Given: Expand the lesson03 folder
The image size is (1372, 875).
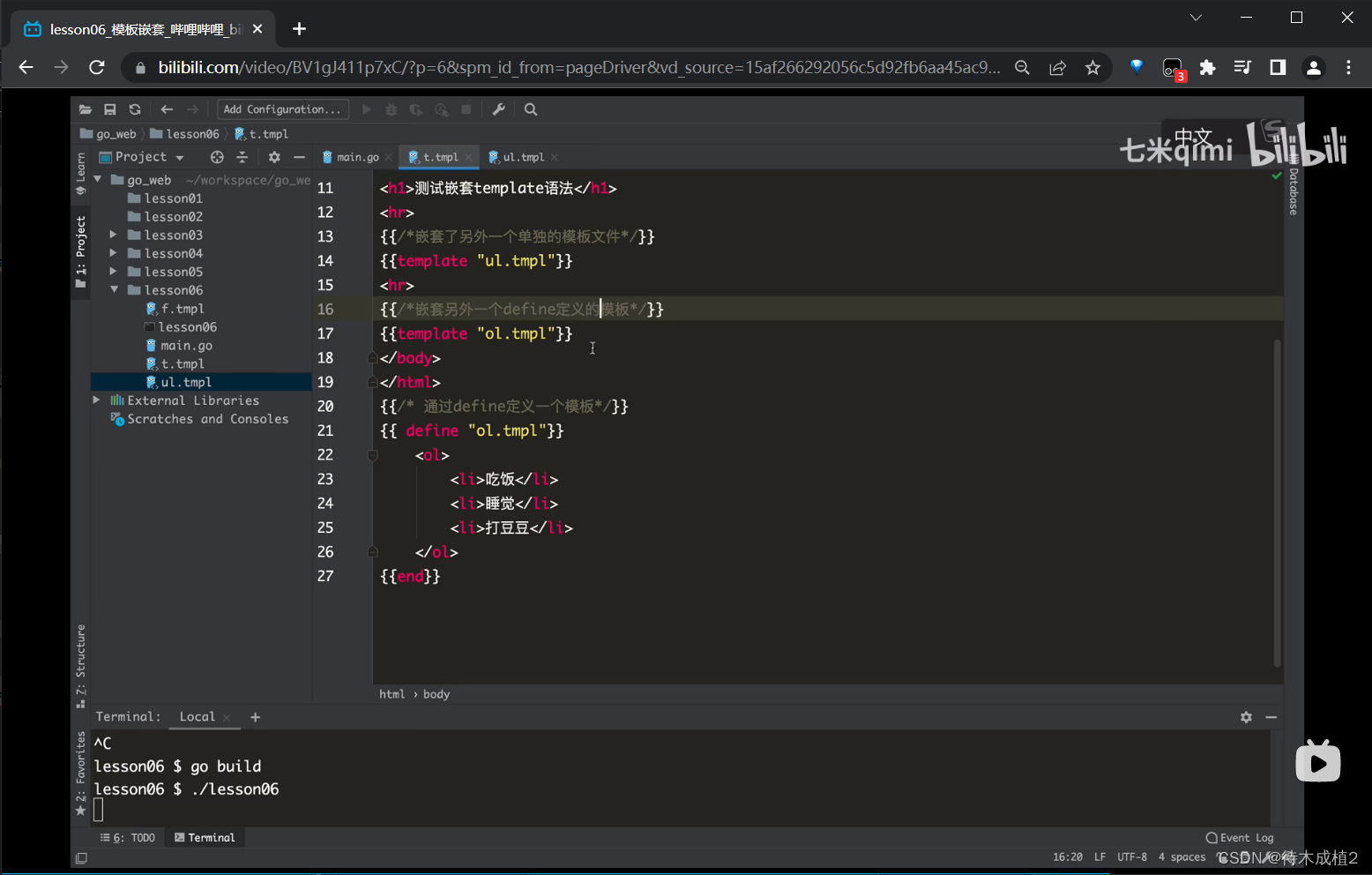Looking at the screenshot, I should (x=113, y=236).
